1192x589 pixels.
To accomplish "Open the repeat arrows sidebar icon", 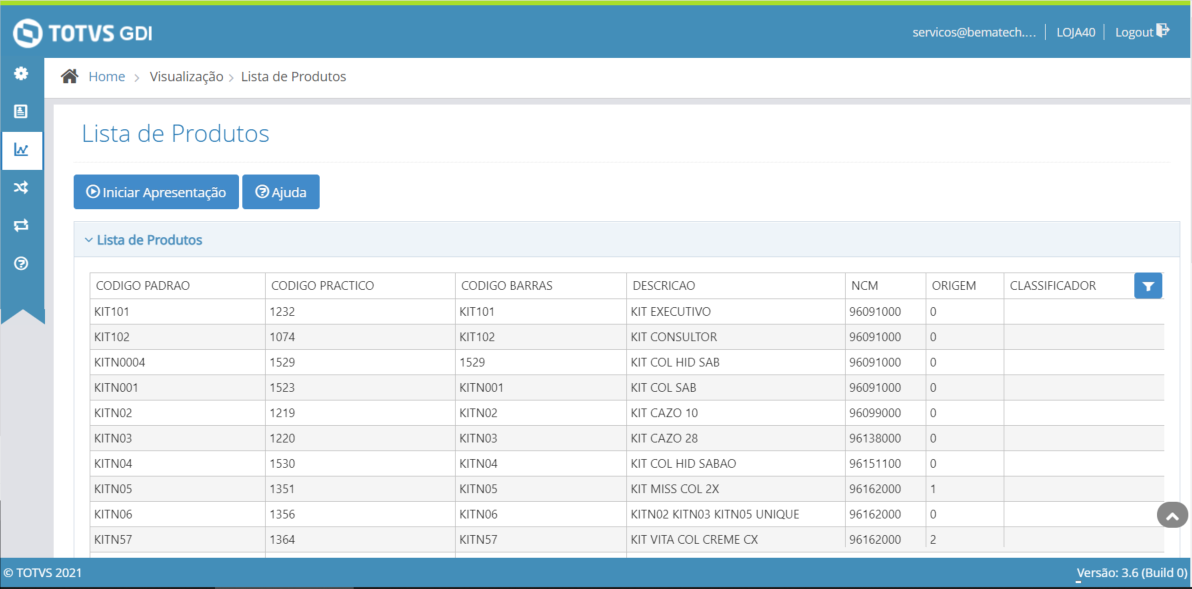I will point(21,226).
